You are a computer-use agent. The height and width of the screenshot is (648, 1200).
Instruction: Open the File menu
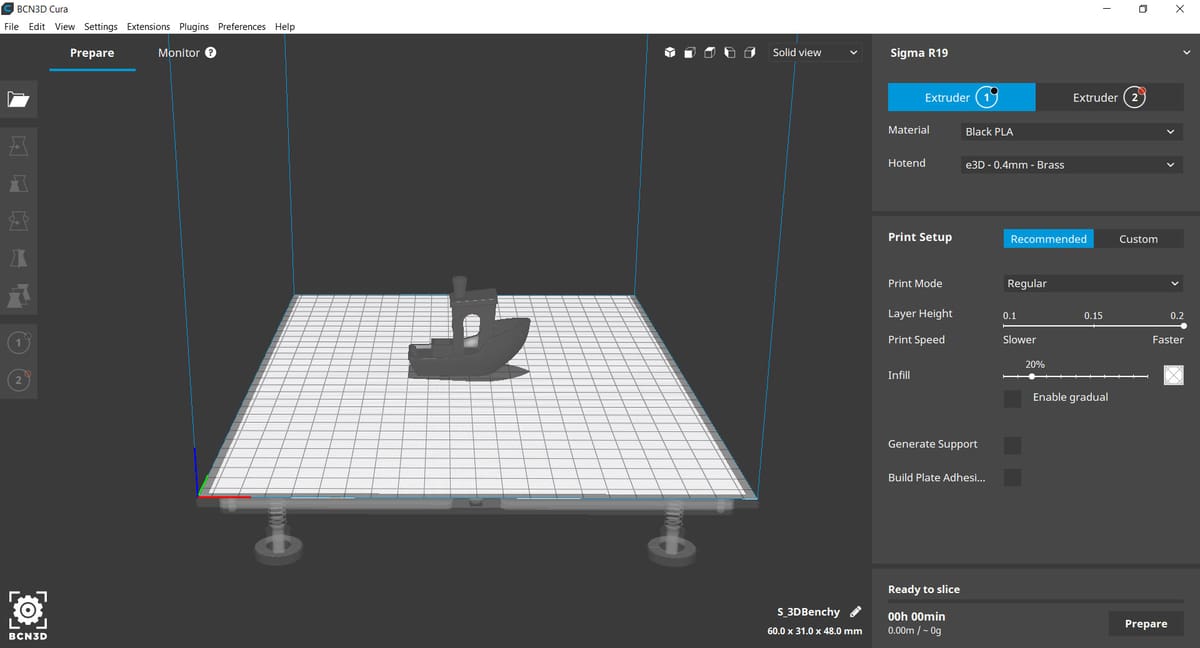(x=12, y=27)
